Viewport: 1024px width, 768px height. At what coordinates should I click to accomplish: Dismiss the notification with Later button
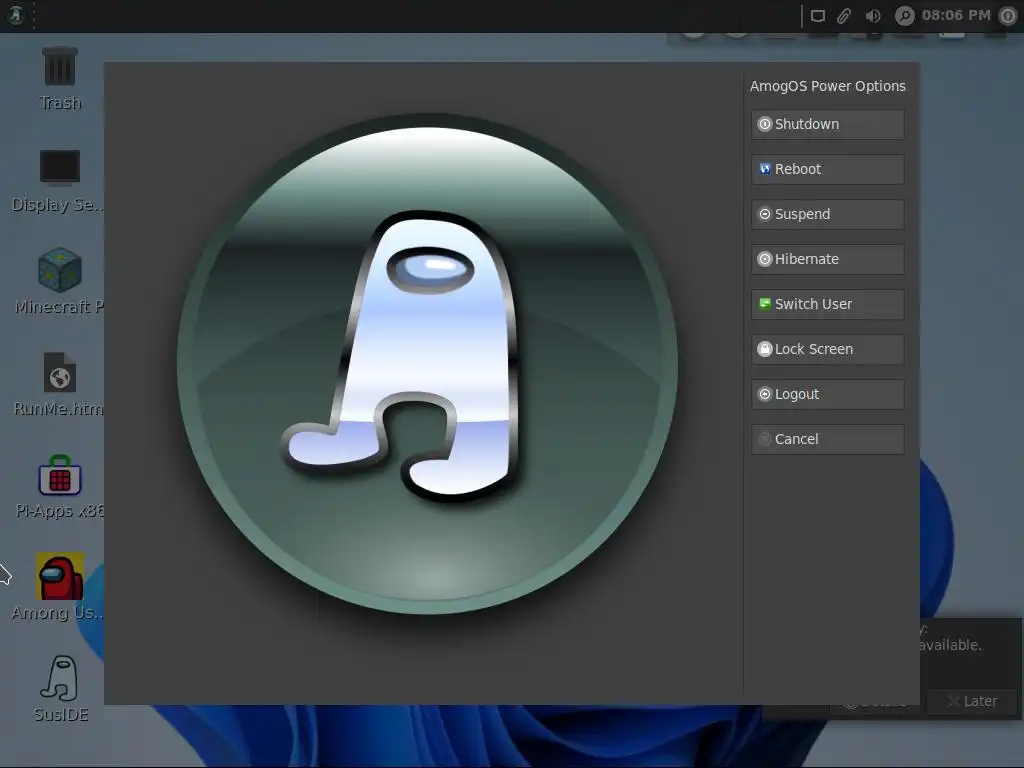[972, 701]
